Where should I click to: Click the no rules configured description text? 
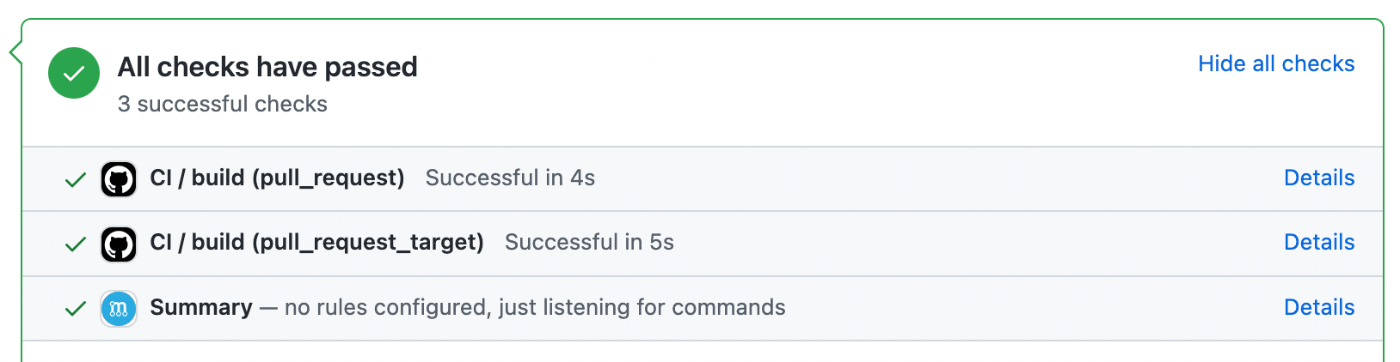[534, 307]
